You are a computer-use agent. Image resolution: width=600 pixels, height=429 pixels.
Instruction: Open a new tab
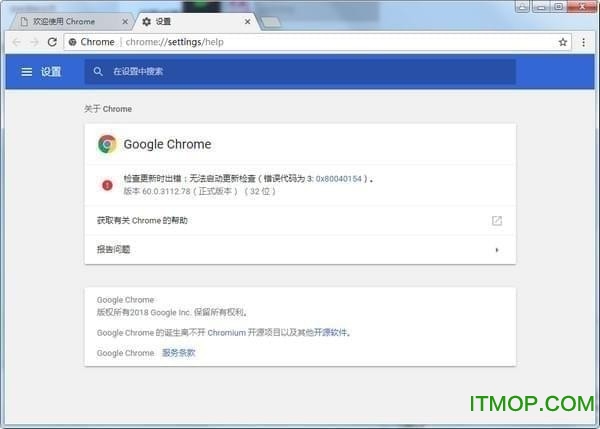point(271,21)
